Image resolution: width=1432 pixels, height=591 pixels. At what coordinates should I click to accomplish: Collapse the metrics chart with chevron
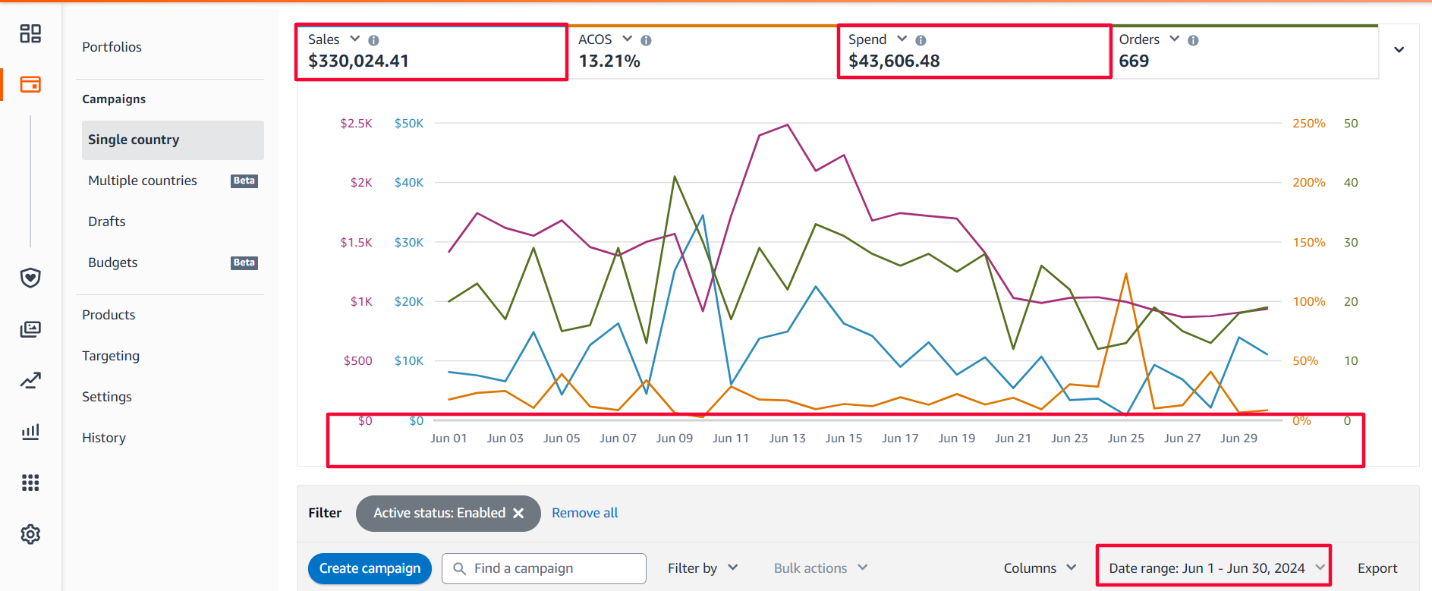(x=1399, y=50)
